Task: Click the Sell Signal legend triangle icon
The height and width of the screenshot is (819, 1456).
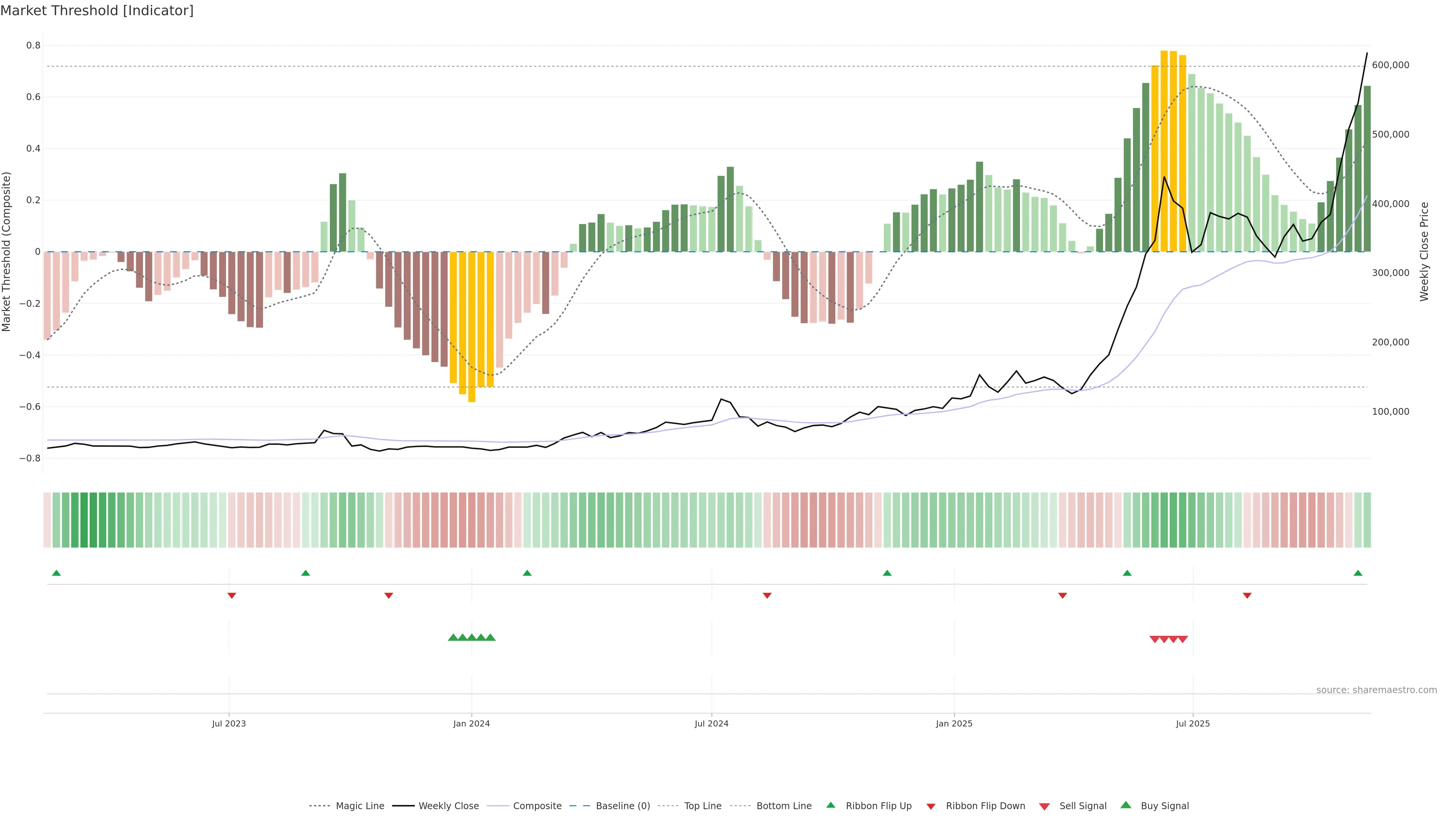Action: click(1045, 806)
